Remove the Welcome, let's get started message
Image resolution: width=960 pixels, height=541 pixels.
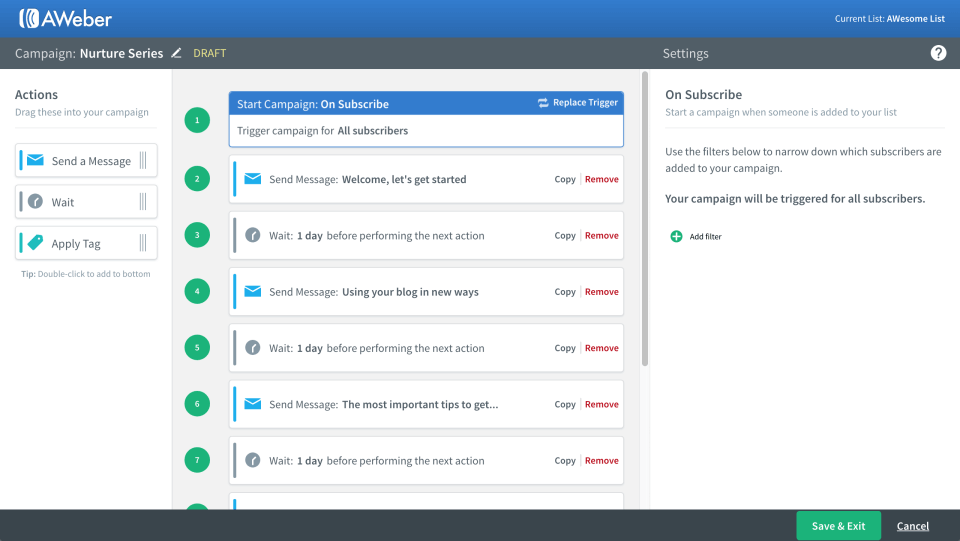point(601,179)
